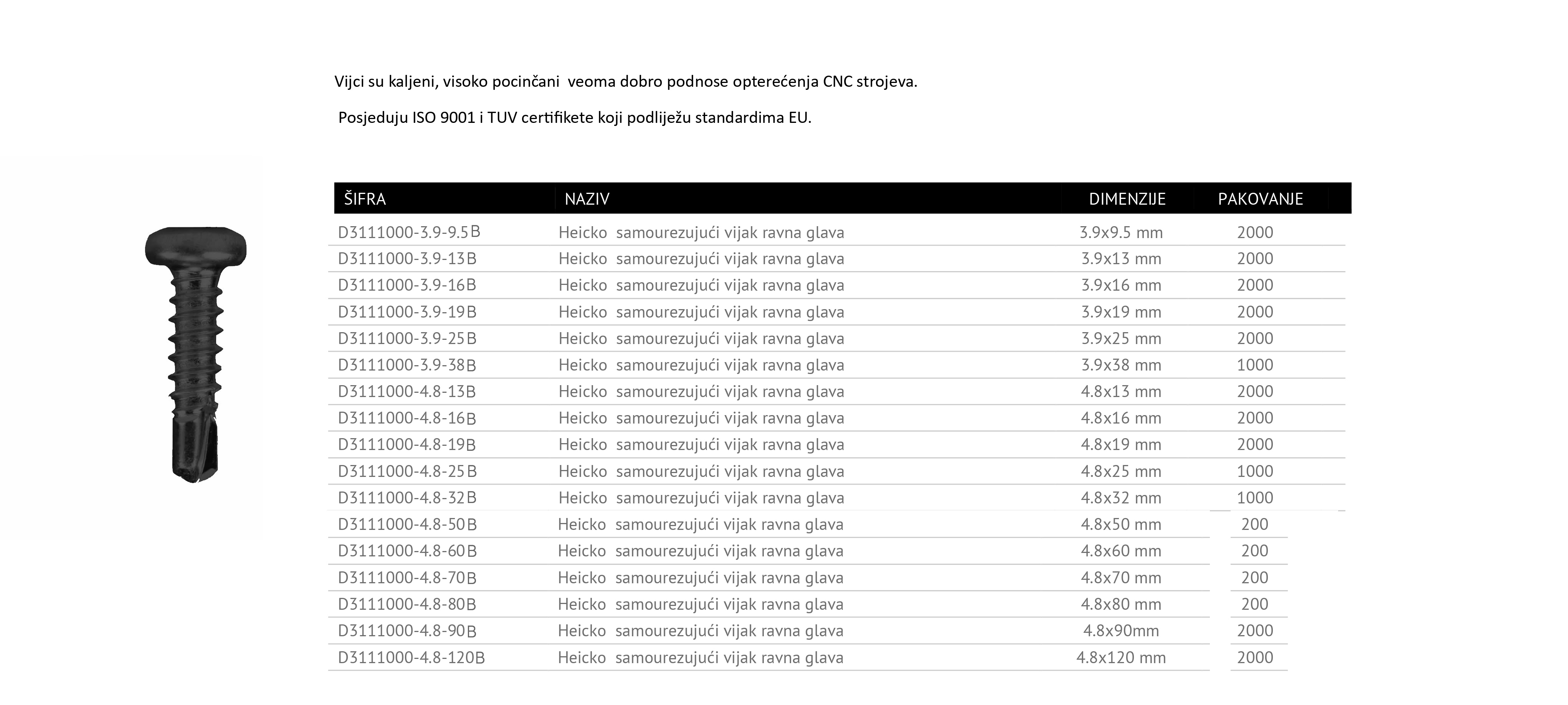Select product code D3111000-4.8-50B
The image size is (1568, 705).
click(406, 525)
